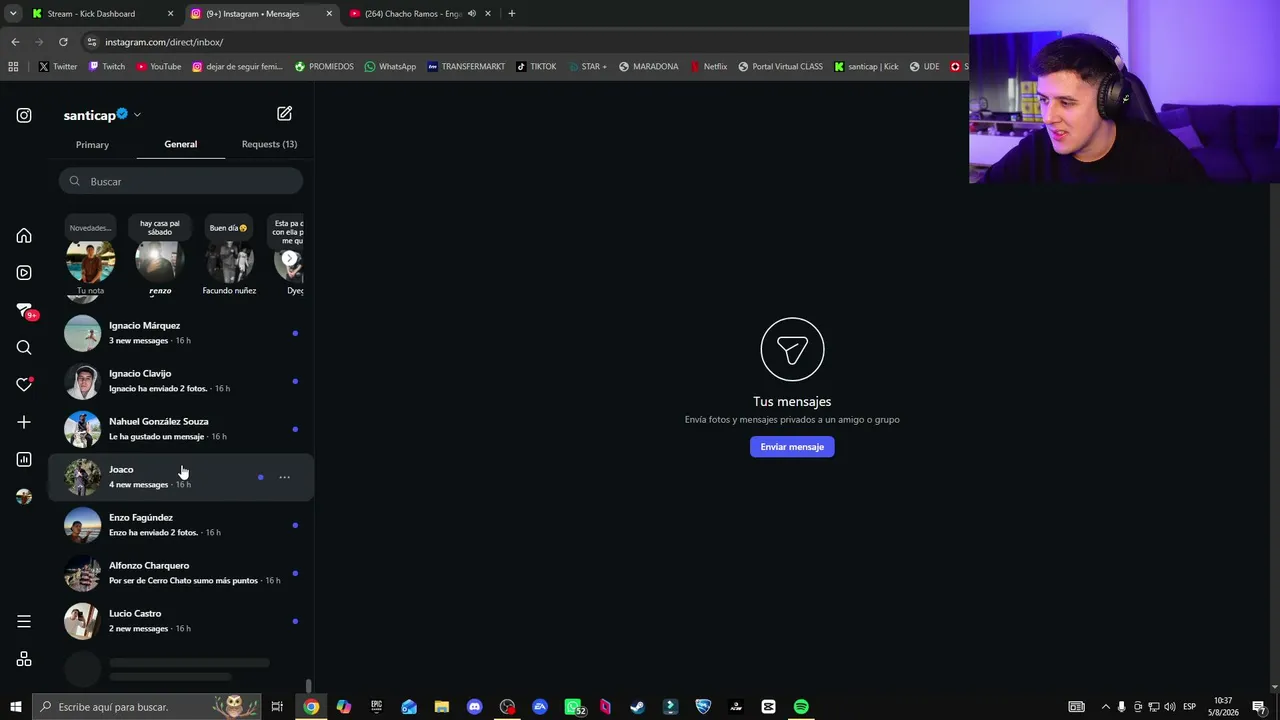The image size is (1280, 720).
Task: Open Rocket League from the taskbar
Action: click(703, 707)
